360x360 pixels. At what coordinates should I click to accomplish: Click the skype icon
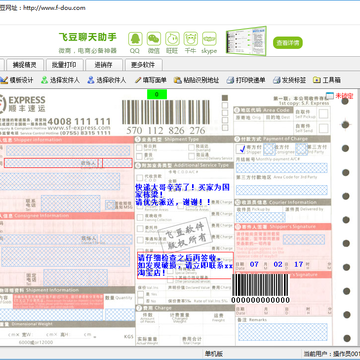click(x=209, y=39)
